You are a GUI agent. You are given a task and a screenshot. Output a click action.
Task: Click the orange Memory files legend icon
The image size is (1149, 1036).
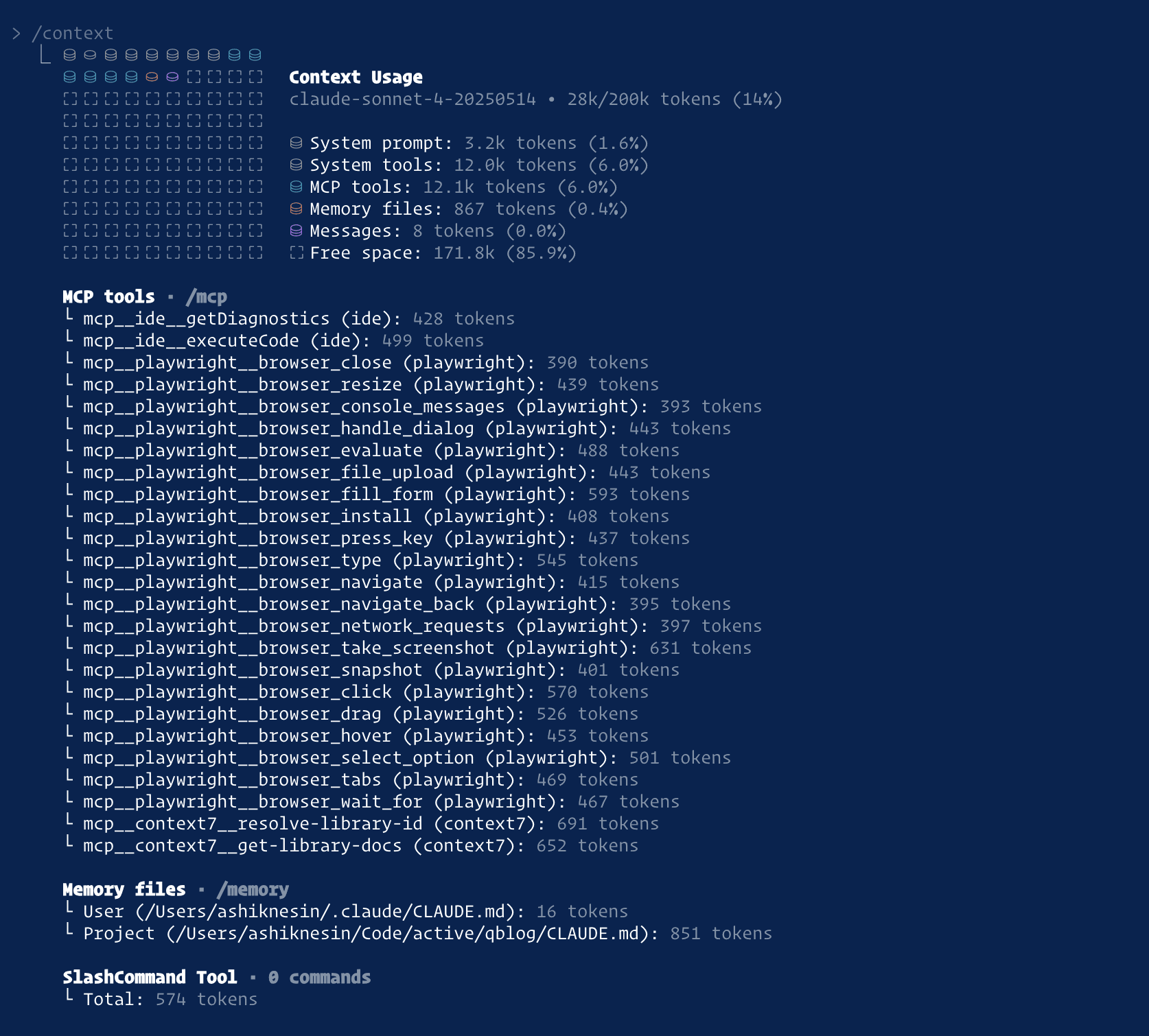coord(296,209)
